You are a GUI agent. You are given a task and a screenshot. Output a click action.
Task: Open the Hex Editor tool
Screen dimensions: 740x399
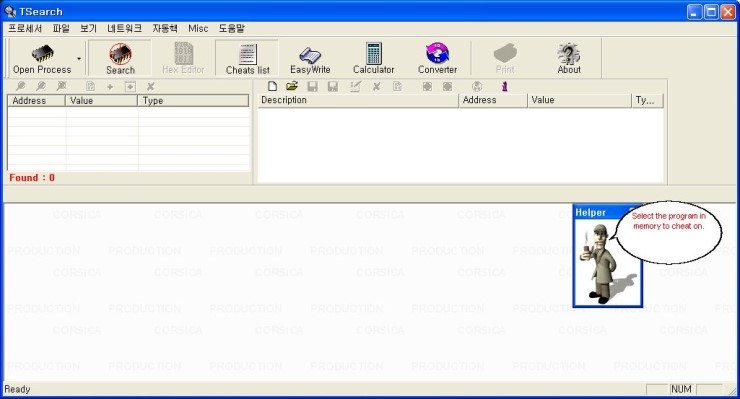click(x=183, y=59)
